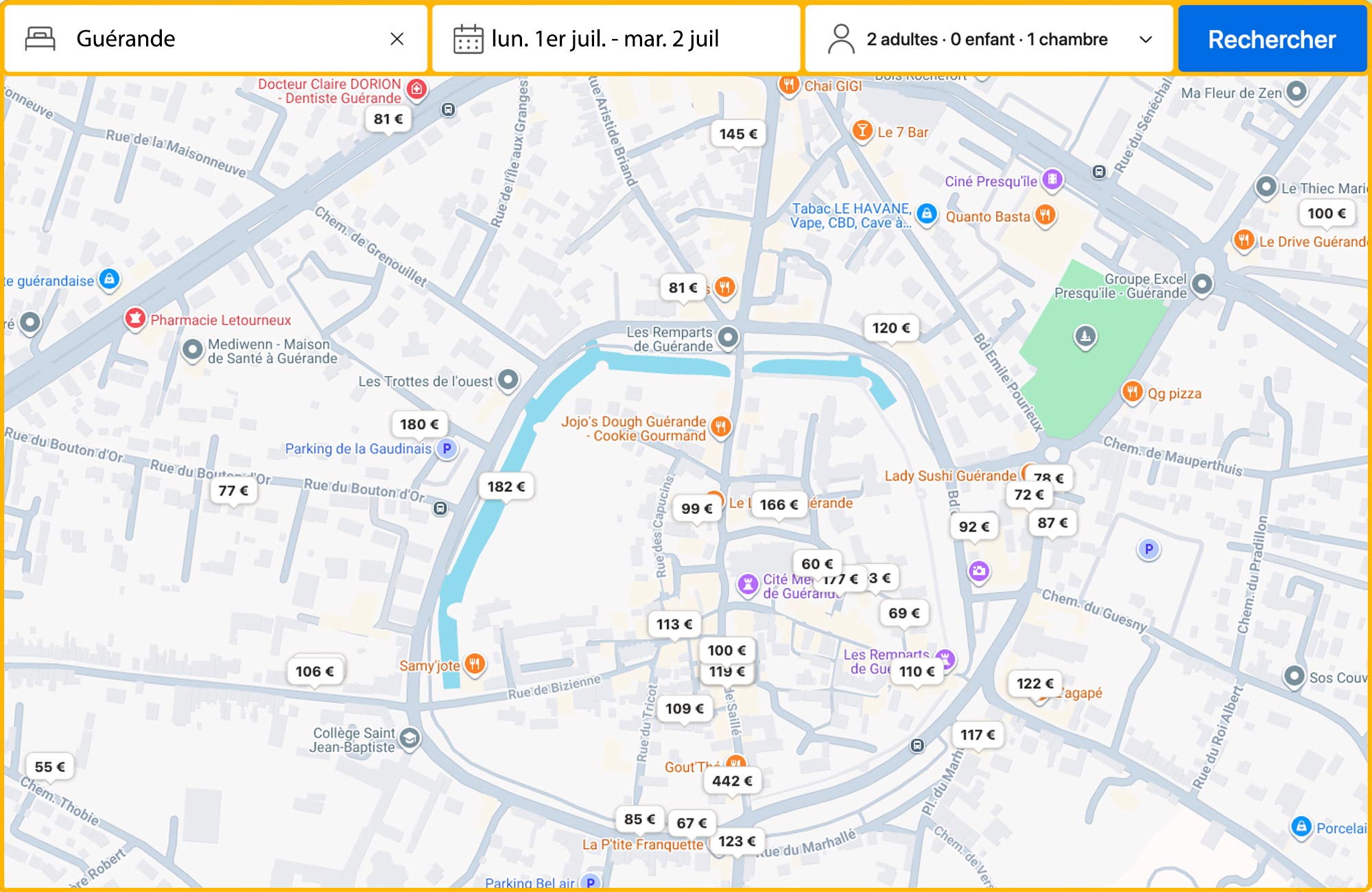Click the Docteur Claire DORION dentist icon

[416, 89]
